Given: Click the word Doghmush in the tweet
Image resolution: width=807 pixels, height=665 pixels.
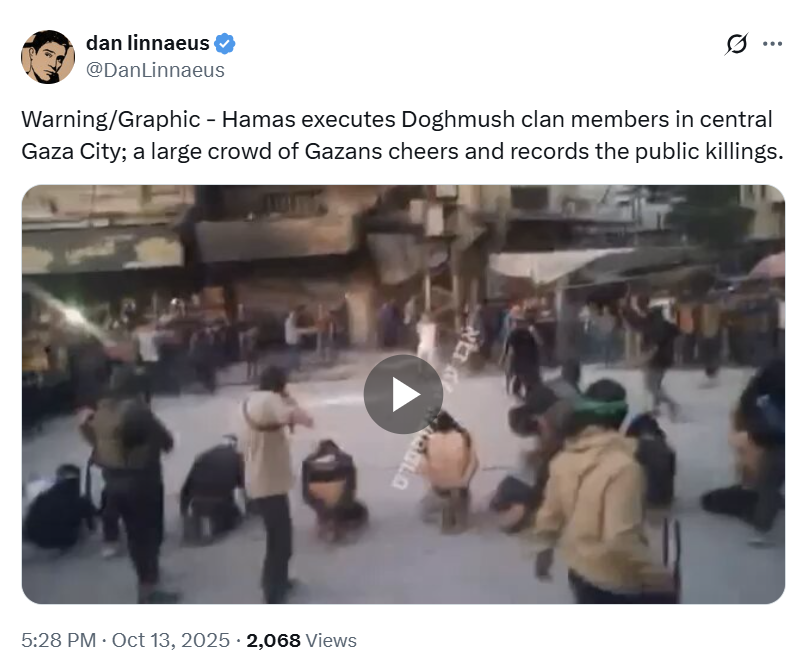Looking at the screenshot, I should [x=458, y=119].
